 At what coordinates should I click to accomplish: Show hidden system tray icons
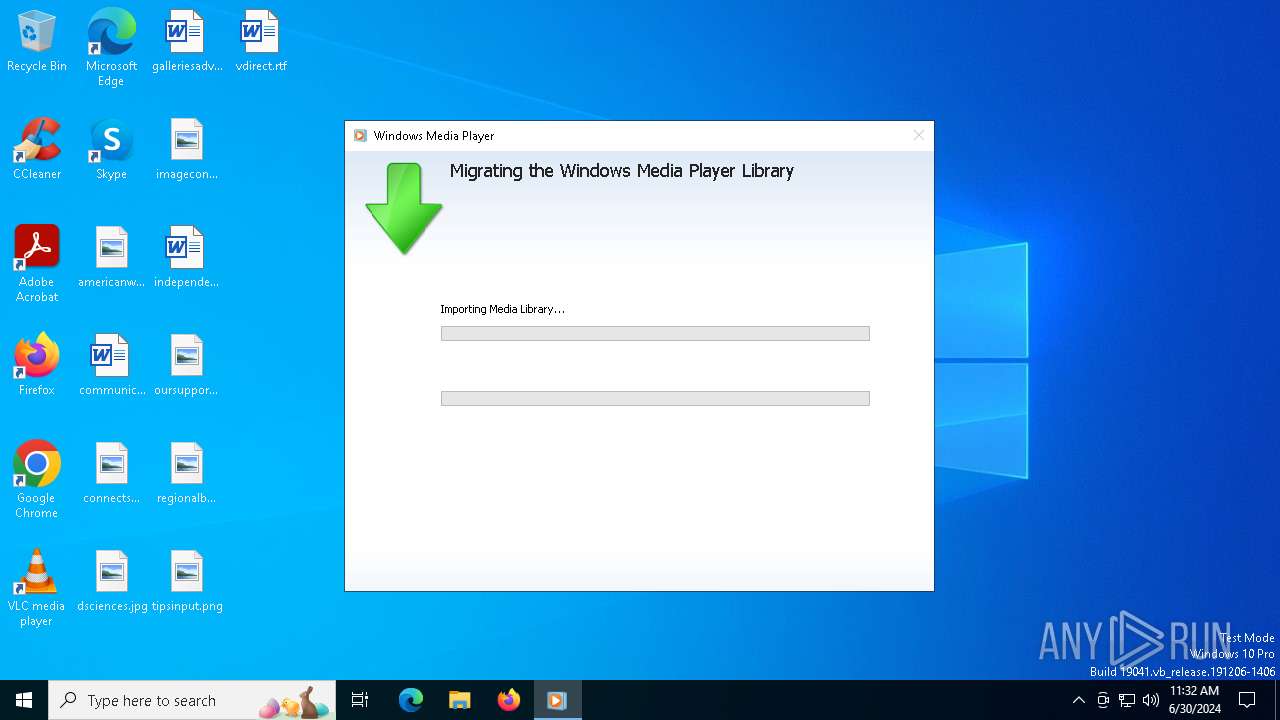click(x=1078, y=700)
